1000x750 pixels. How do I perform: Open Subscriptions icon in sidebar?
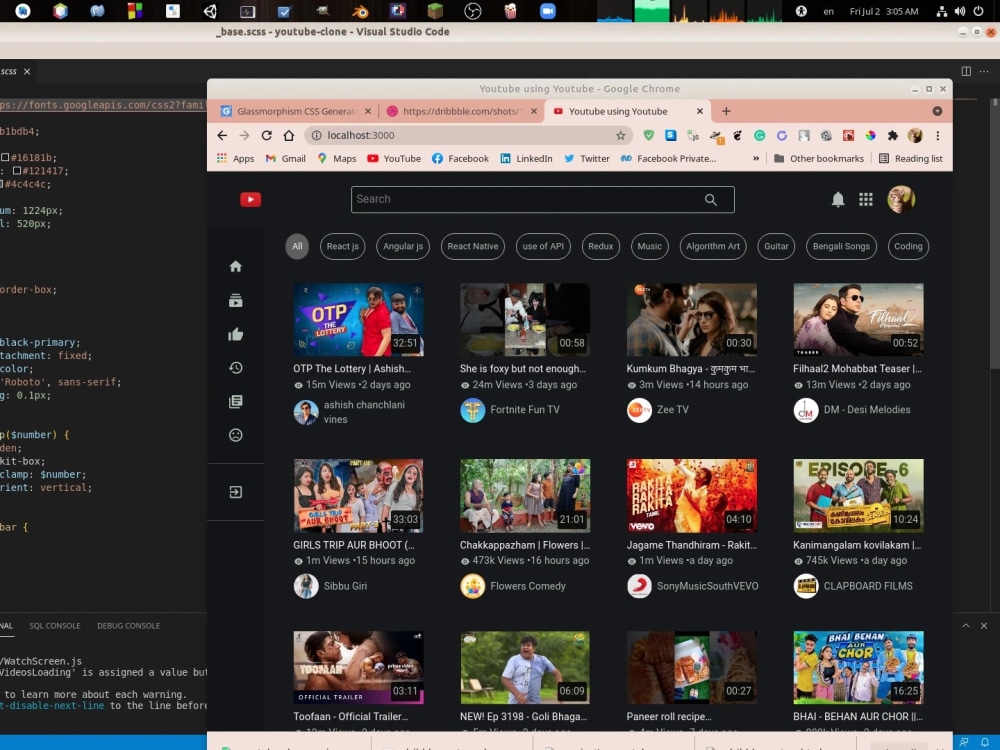coord(235,300)
